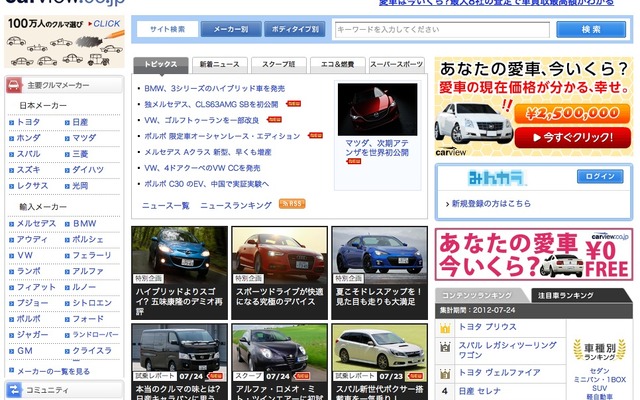Open the トヨタ maker link
This screenshot has height=400, width=640.
pyautogui.click(x=29, y=122)
